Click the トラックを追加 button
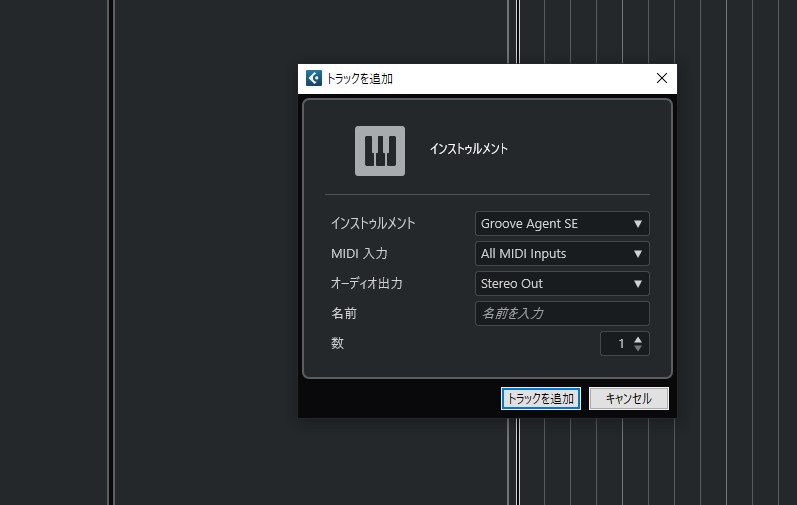Image resolution: width=797 pixels, height=505 pixels. pyautogui.click(x=540, y=398)
